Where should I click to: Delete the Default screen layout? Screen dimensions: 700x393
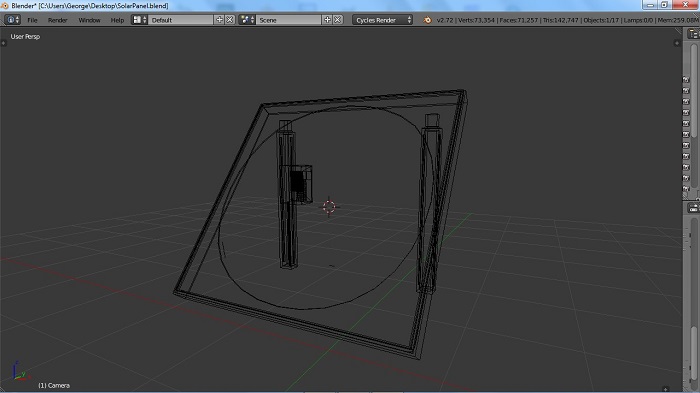point(229,20)
